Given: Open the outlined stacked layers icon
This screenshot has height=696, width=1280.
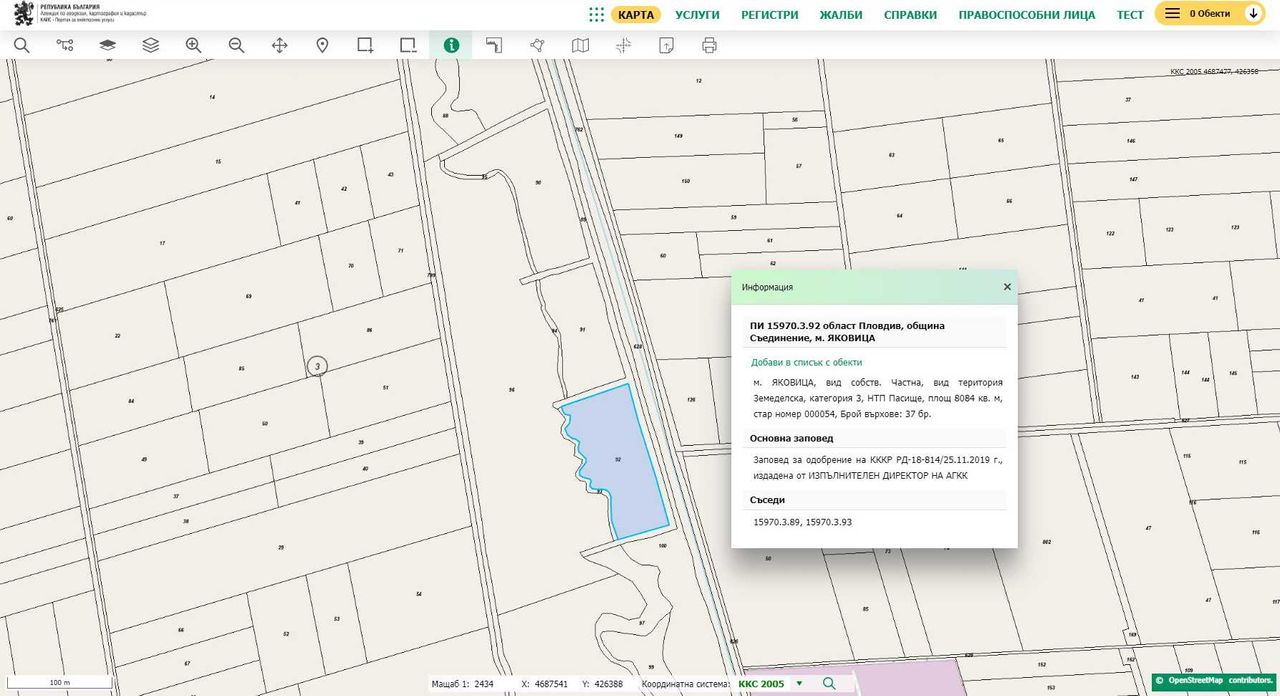Looking at the screenshot, I should tap(150, 45).
